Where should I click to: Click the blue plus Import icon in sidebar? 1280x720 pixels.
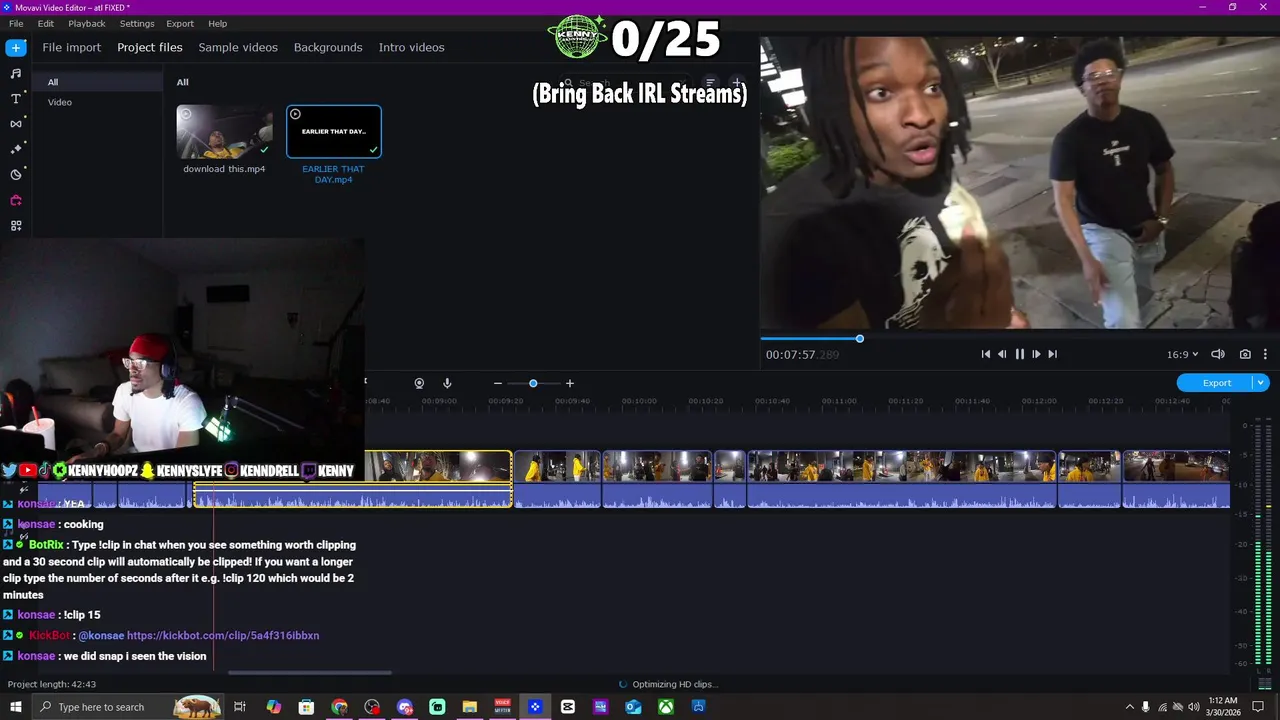tap(16, 47)
